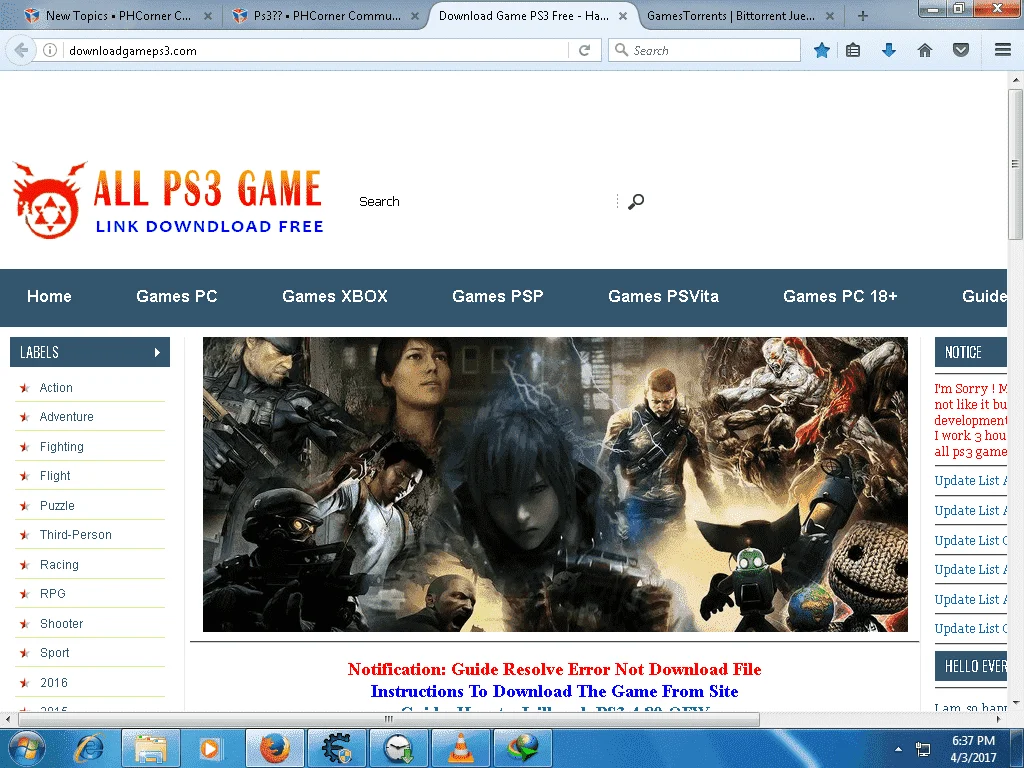The image size is (1024, 768).
Task: Open Games XBOX menu item
Action: coord(334,296)
